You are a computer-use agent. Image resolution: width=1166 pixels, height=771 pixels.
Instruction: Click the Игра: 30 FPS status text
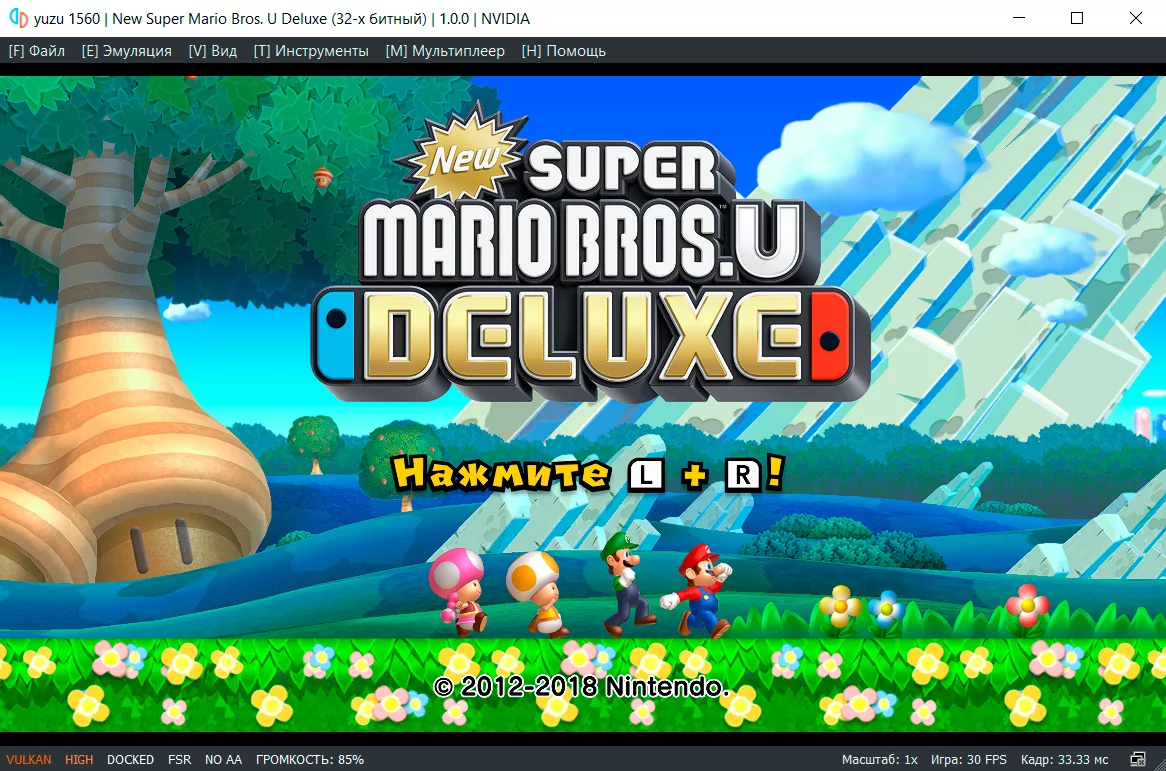968,759
